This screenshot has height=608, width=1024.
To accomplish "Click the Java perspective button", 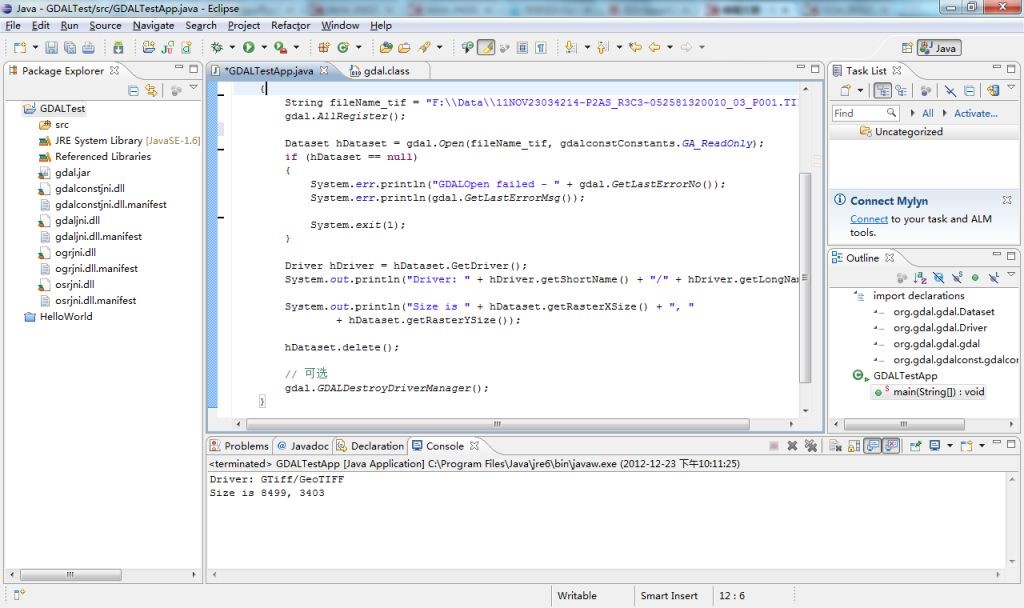I will click(x=939, y=48).
